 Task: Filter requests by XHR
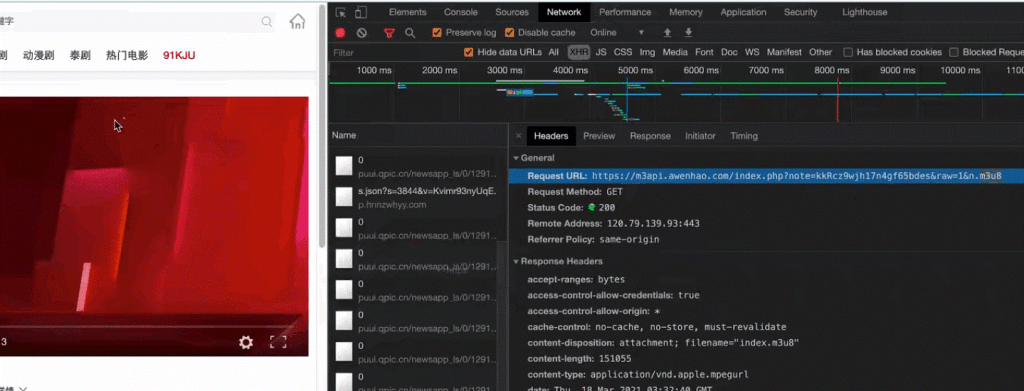tap(579, 52)
